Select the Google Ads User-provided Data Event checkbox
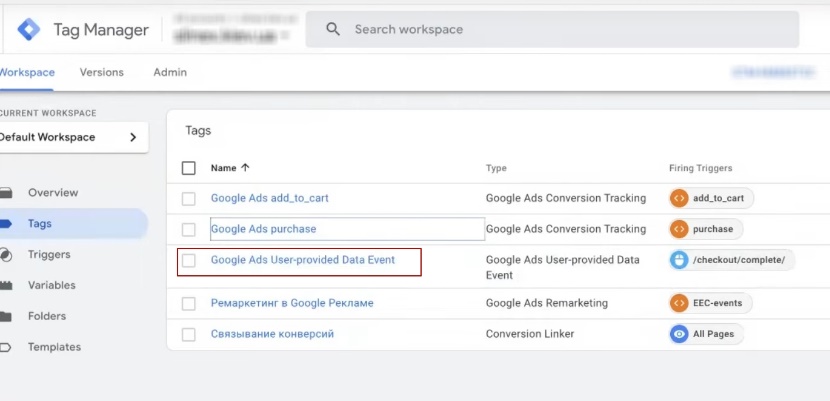This screenshot has height=401, width=830. [x=189, y=261]
